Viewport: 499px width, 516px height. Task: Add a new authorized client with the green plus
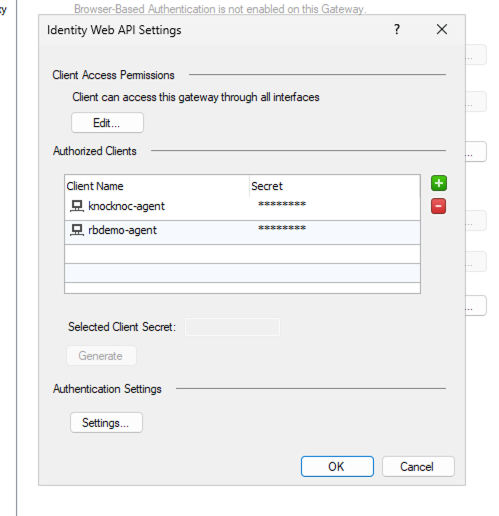[x=439, y=183]
